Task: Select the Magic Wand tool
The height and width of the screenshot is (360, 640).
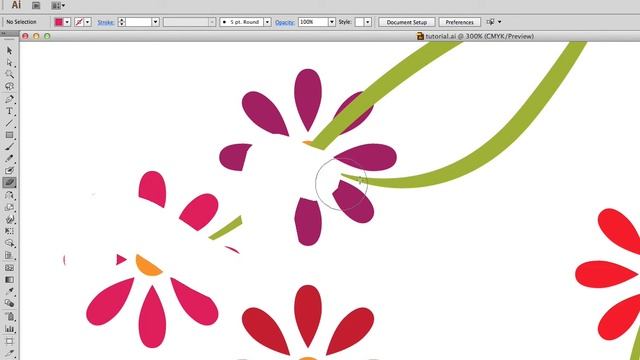Action: point(9,74)
